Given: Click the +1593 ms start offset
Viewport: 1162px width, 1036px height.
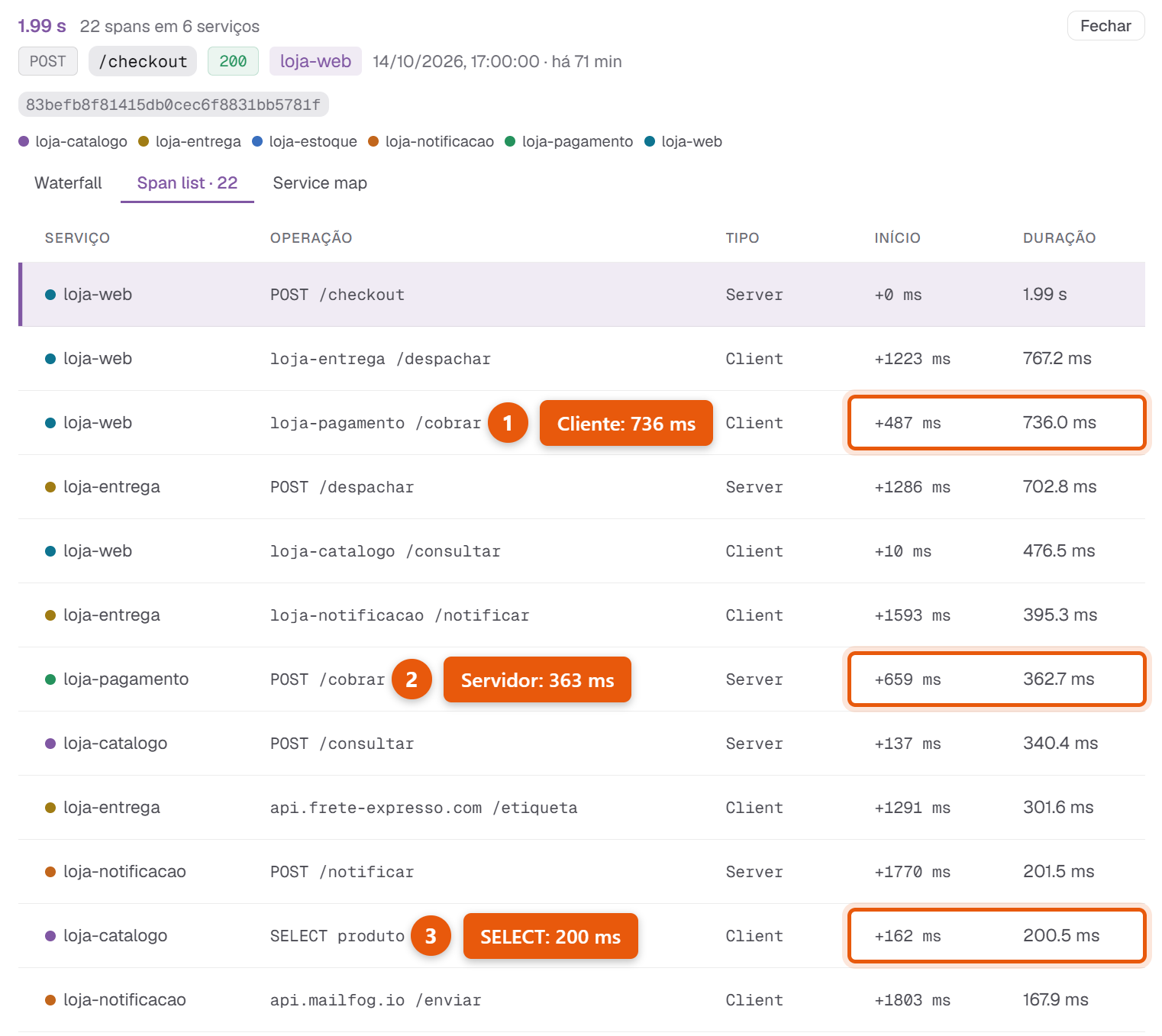Looking at the screenshot, I should point(912,615).
